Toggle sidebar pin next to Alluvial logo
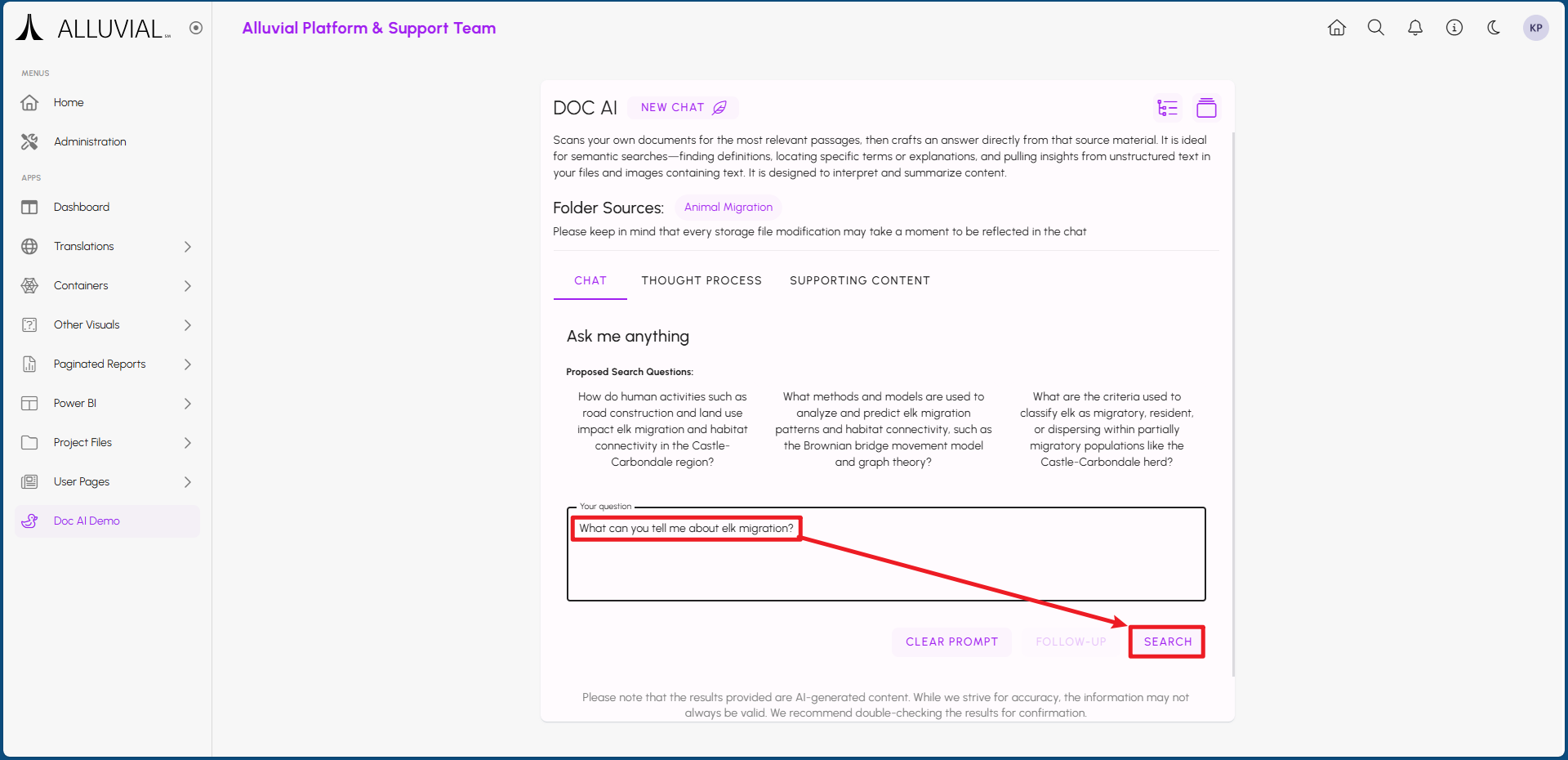 click(196, 28)
